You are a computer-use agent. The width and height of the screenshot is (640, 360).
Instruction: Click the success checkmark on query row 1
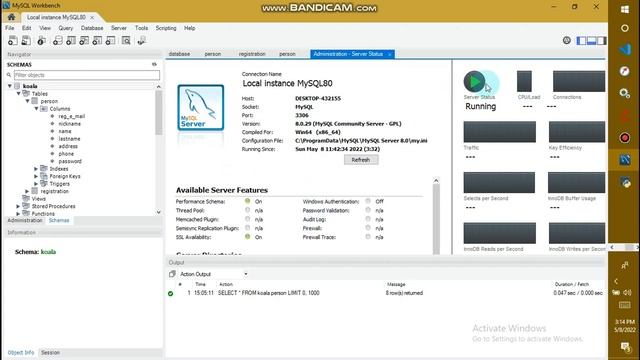tap(171, 293)
